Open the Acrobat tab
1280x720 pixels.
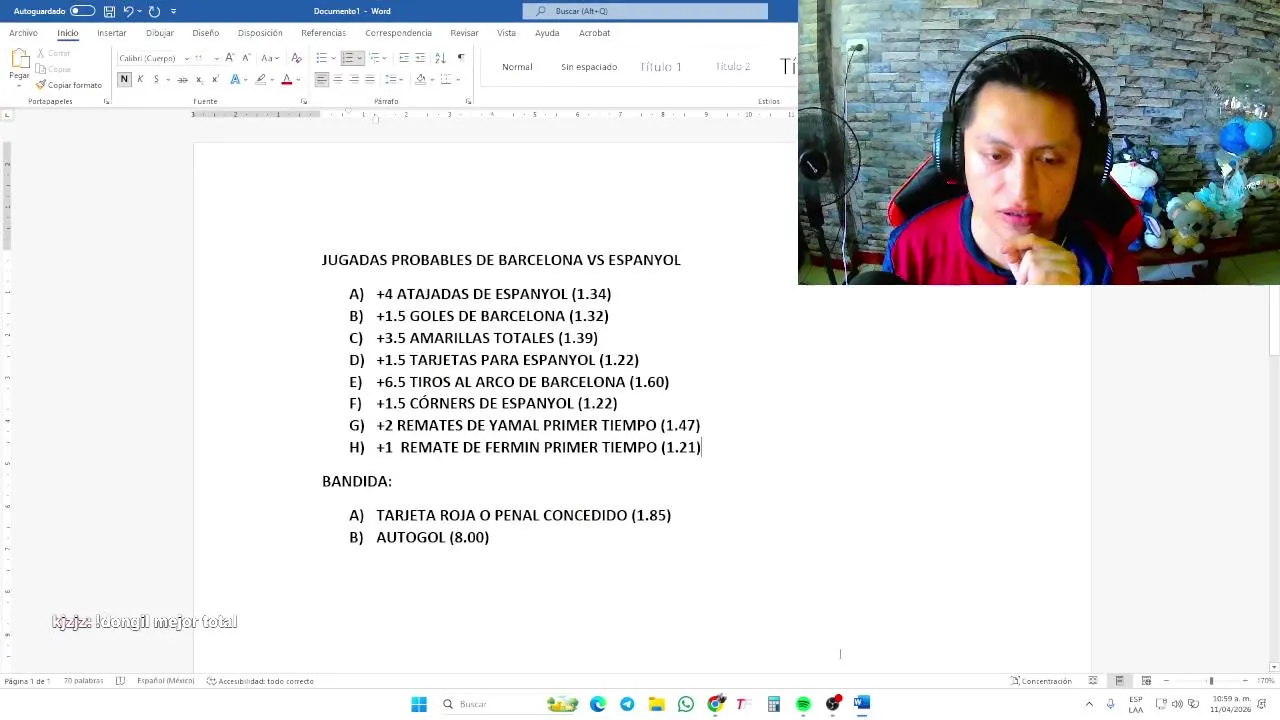click(594, 33)
